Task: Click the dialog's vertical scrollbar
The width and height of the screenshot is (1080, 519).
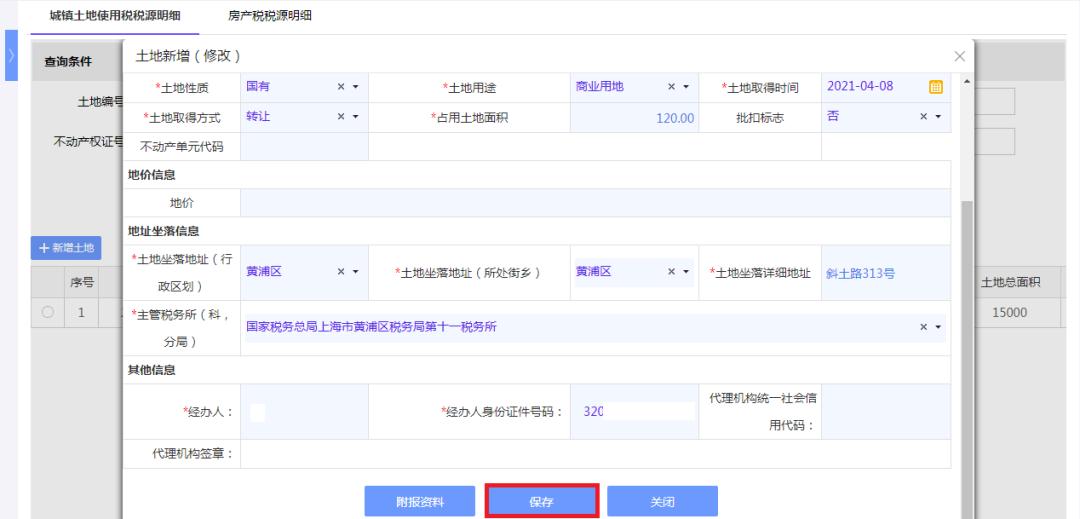Action: 966,300
